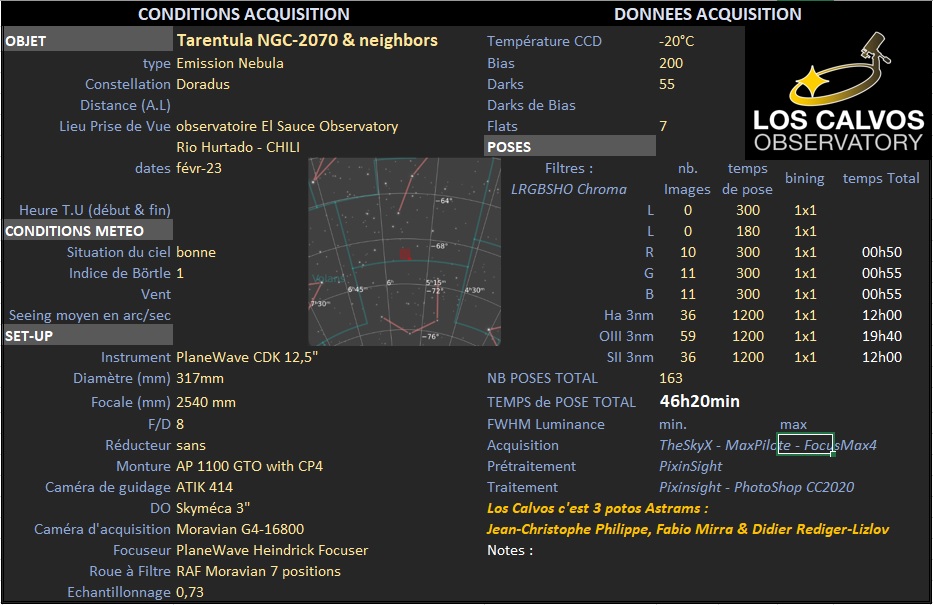Select the Moravian G4-16800 camera cell
Viewport: 933px width, 605px height.
(240, 529)
